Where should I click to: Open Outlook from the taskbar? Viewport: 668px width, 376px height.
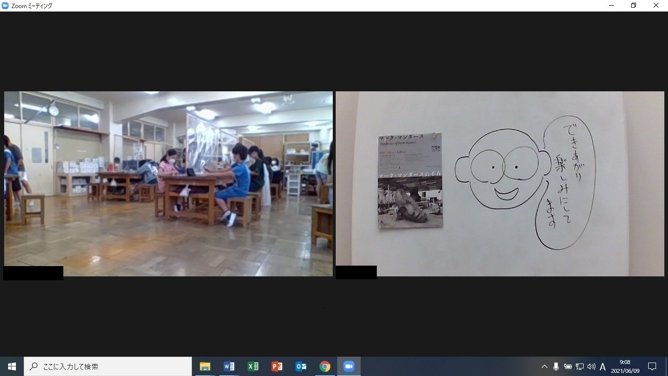point(301,366)
